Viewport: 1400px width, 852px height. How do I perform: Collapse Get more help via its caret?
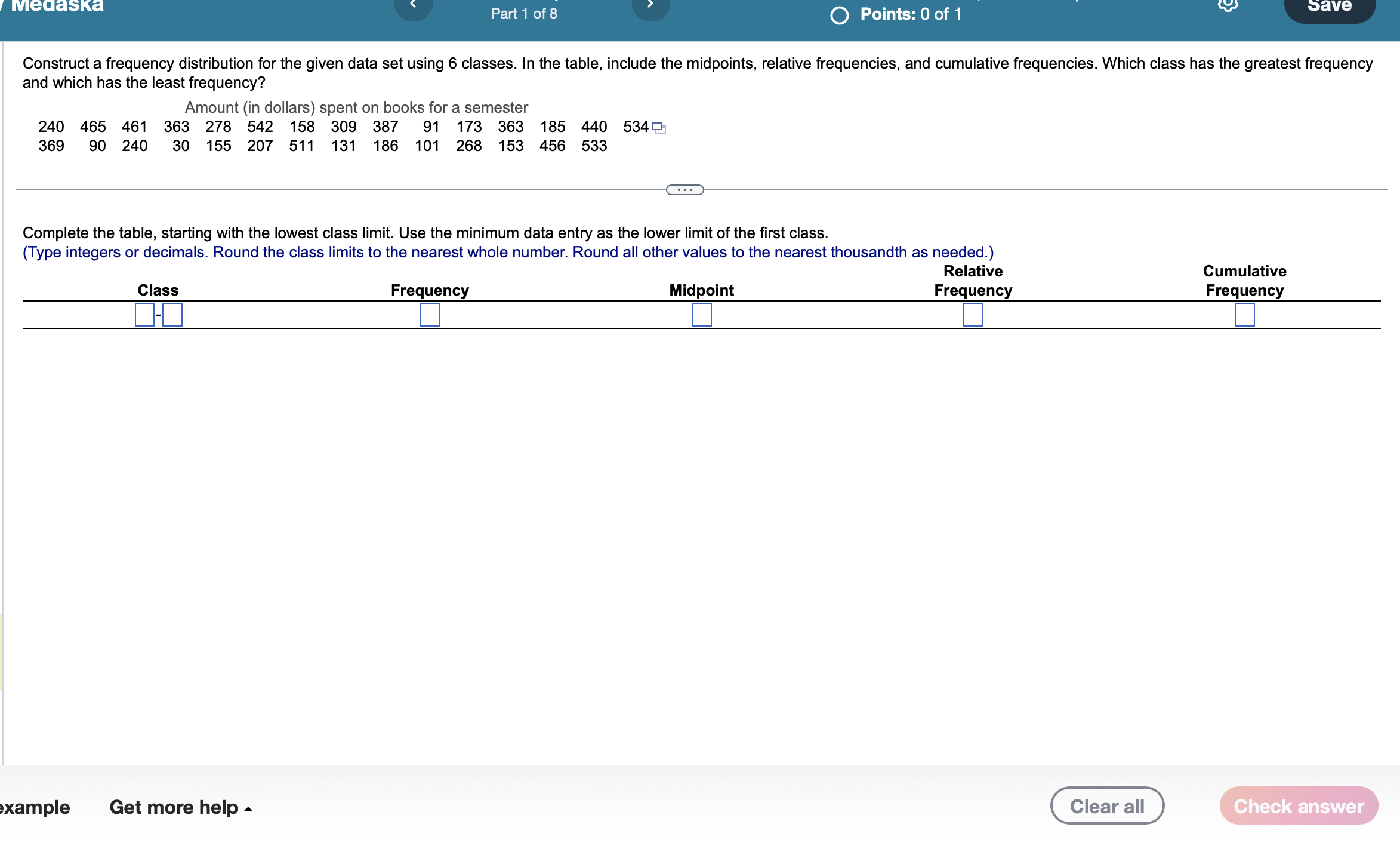tap(249, 810)
